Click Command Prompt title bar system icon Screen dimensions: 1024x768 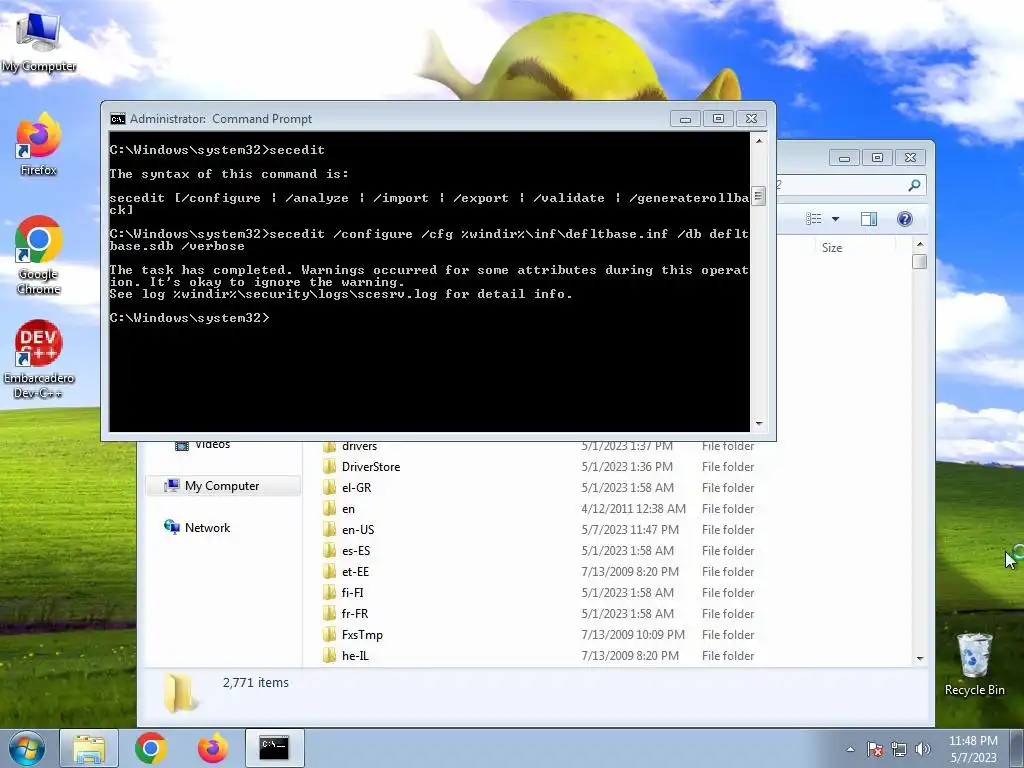[118, 119]
